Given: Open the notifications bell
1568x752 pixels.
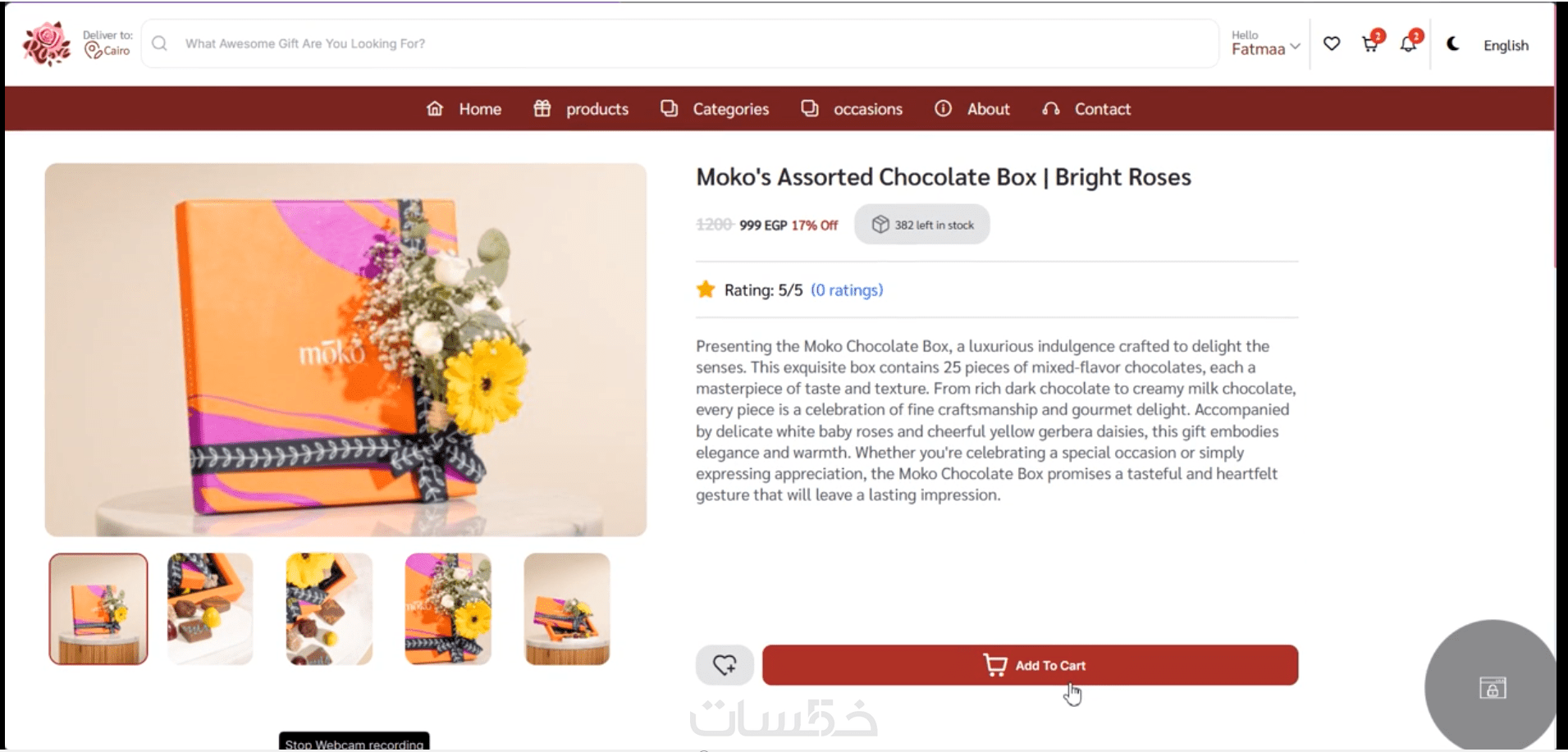Looking at the screenshot, I should tap(1408, 44).
